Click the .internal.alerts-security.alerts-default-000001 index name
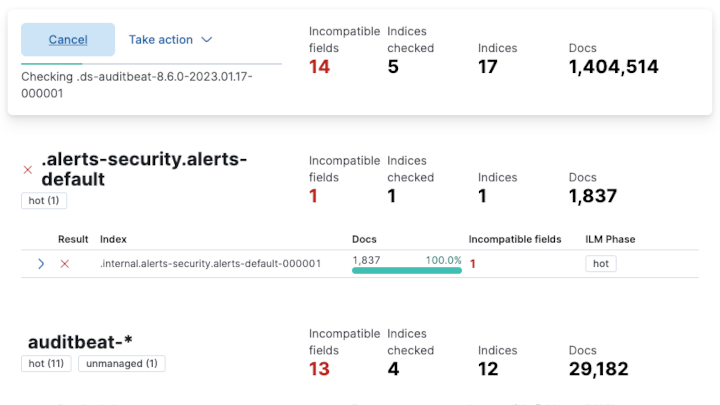Viewport: 720px width, 405px height. point(210,264)
